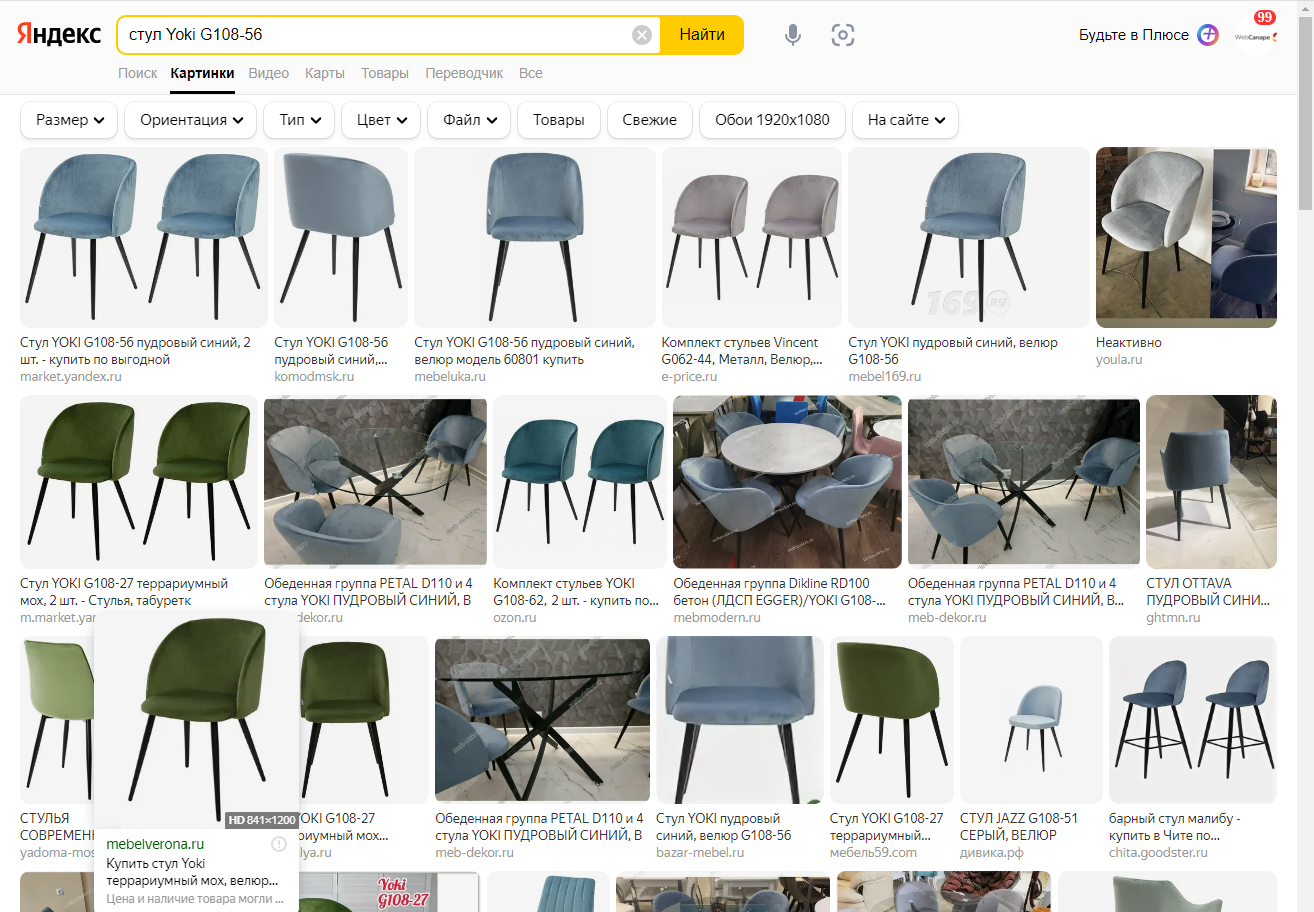
Task: Open the bazar-mebel.ru blue chair thumbnail
Action: [740, 720]
